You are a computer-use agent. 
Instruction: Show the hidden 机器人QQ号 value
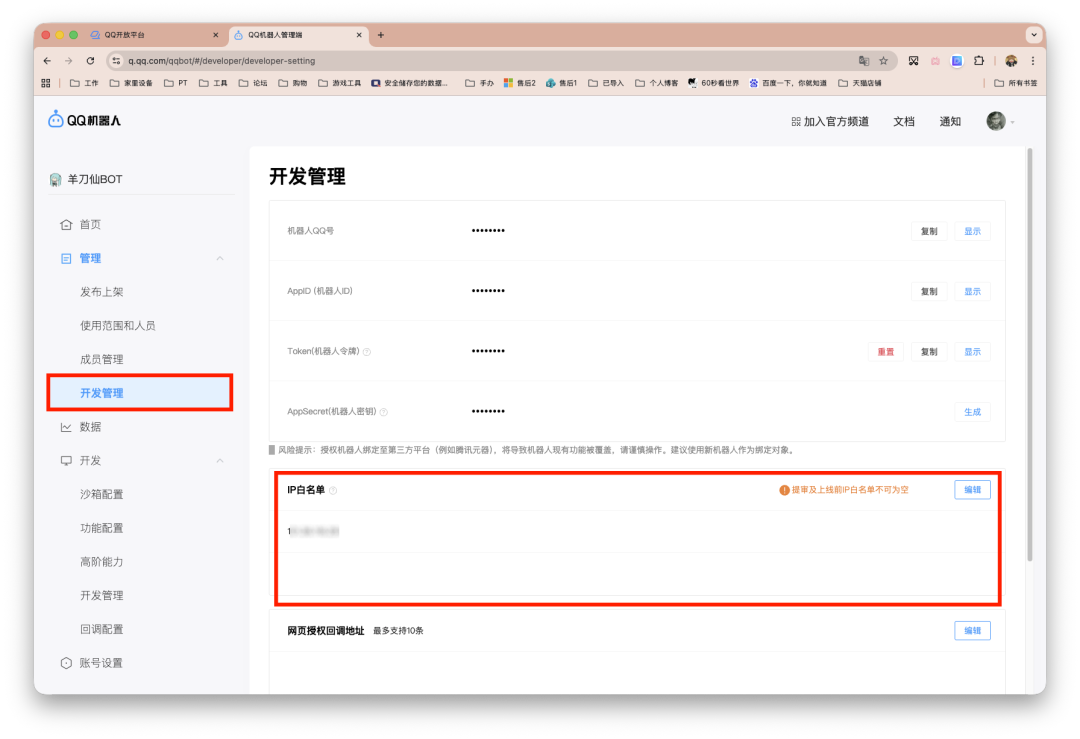[x=971, y=231]
